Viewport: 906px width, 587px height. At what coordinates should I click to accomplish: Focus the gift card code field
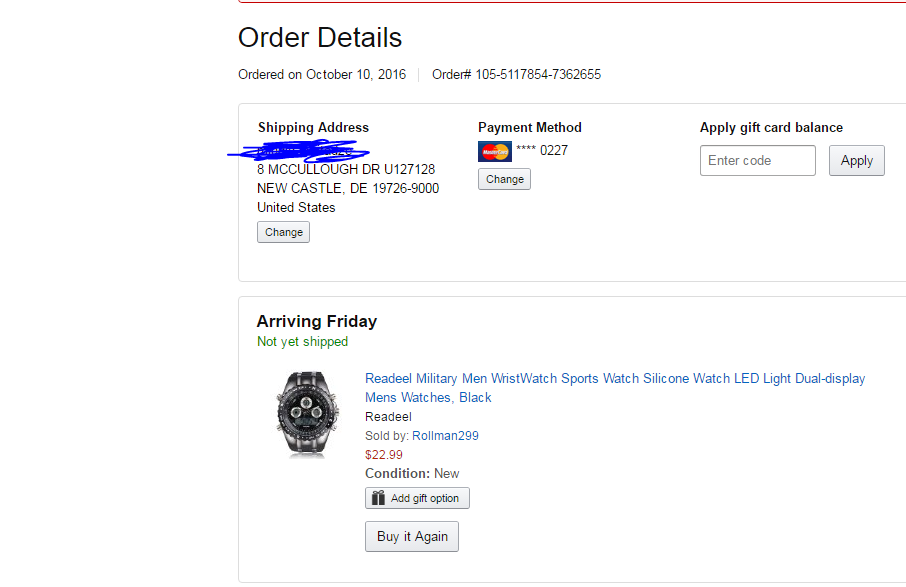pos(757,160)
